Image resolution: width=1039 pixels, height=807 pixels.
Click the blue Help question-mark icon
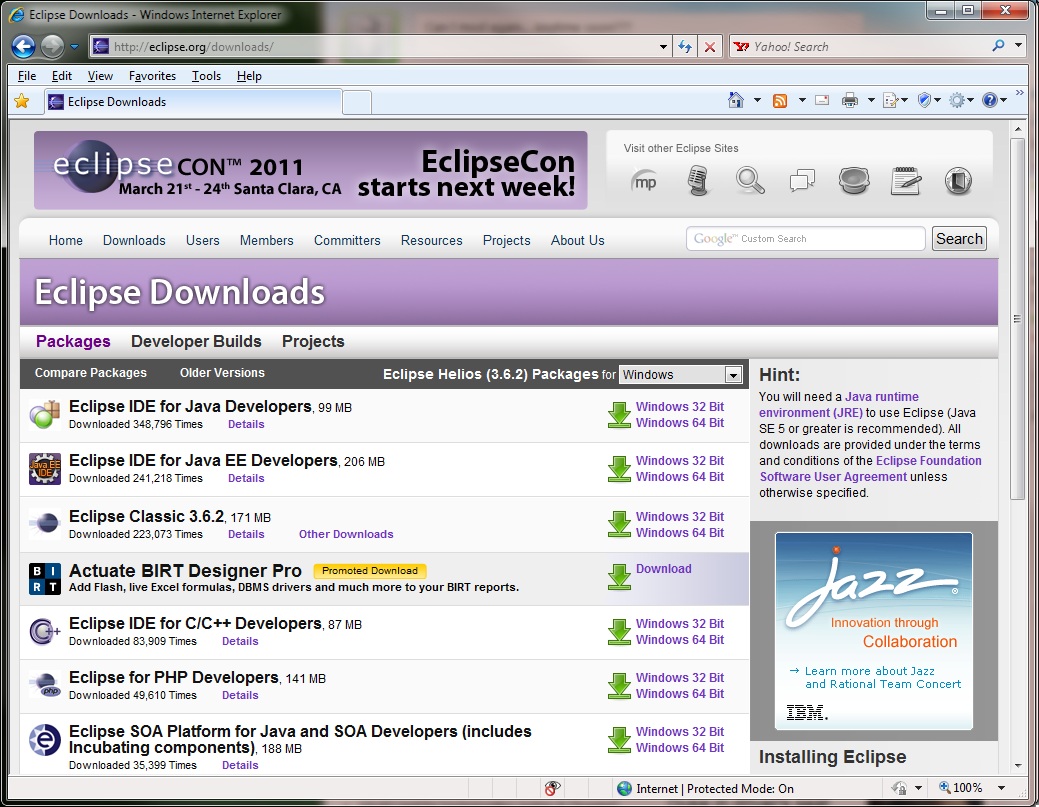(989, 100)
